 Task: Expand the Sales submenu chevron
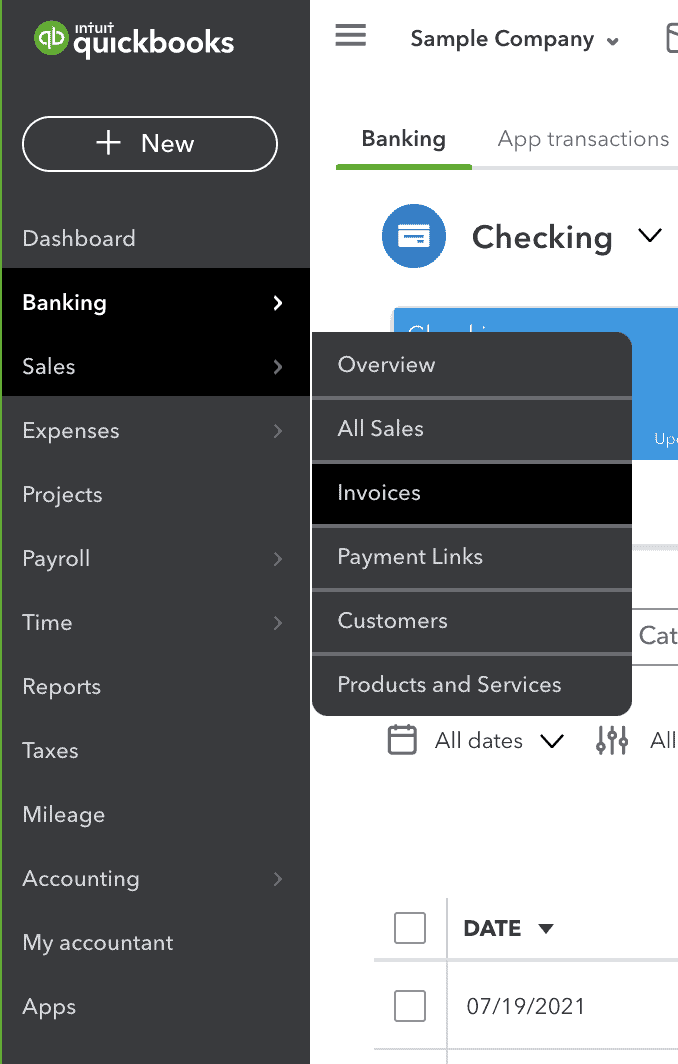coord(278,367)
